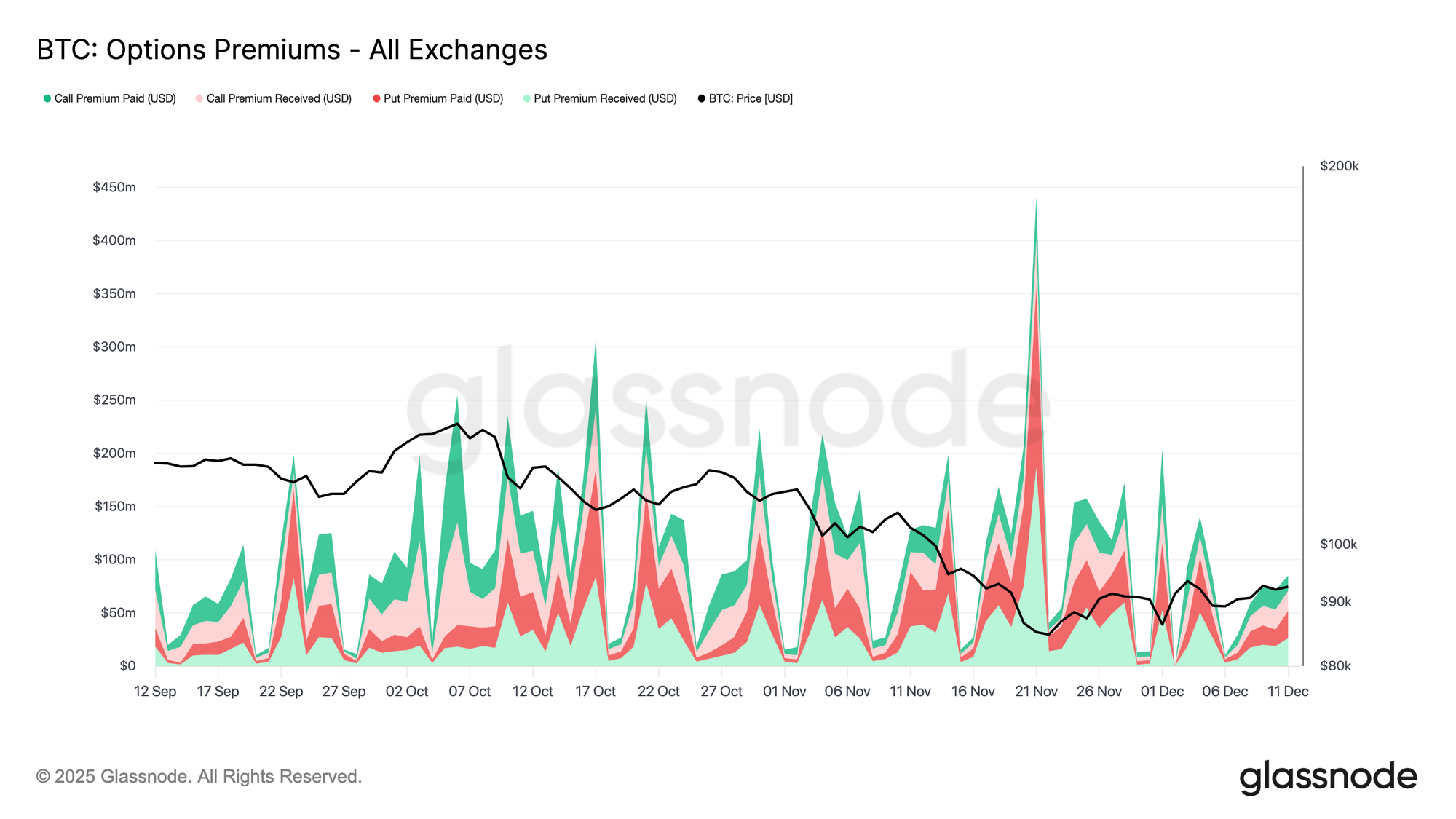Click the $100k label on right price axis
Viewport: 1456px width, 819px height.
coord(1338,545)
